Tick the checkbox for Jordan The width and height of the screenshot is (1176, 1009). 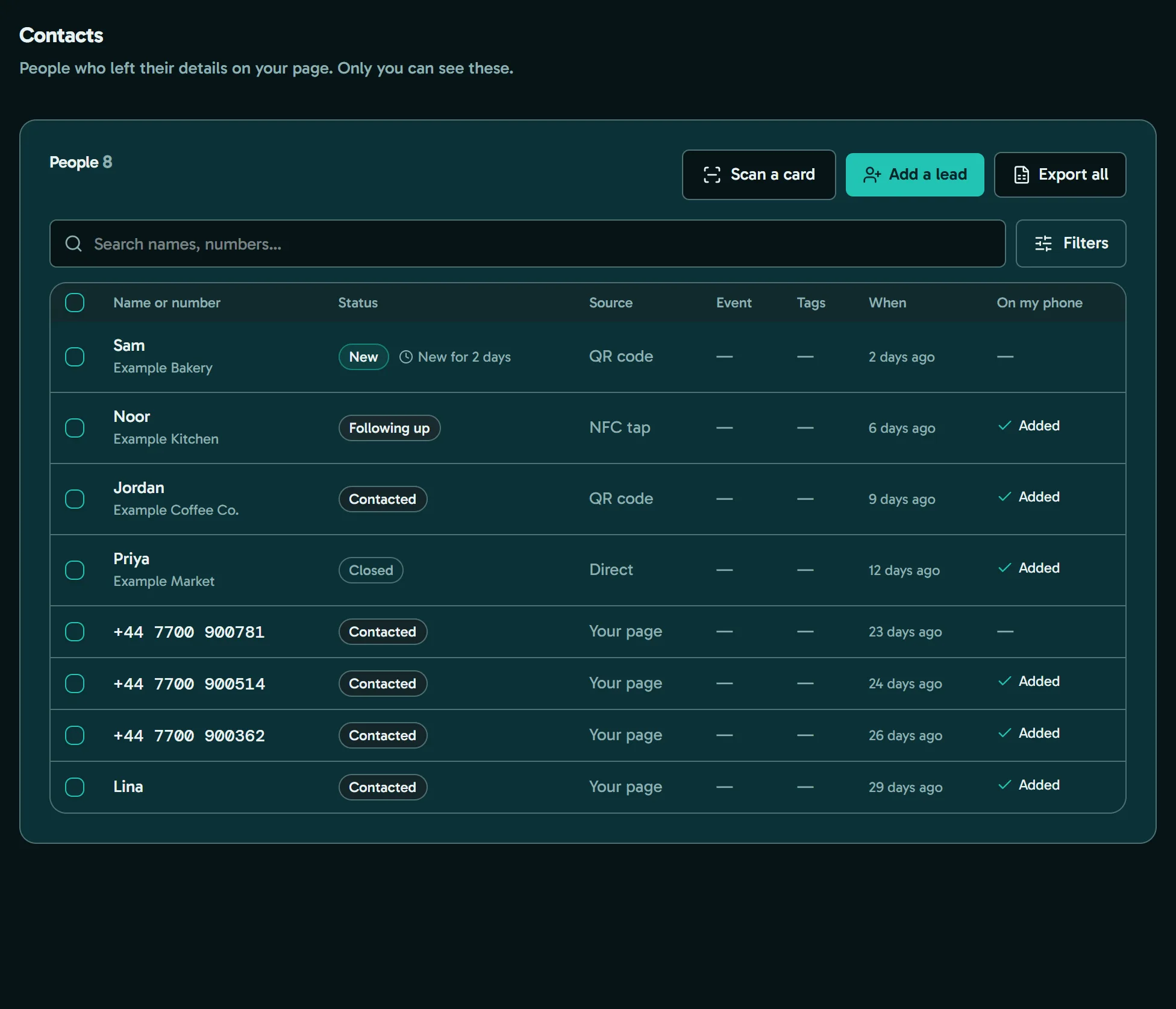(x=75, y=499)
